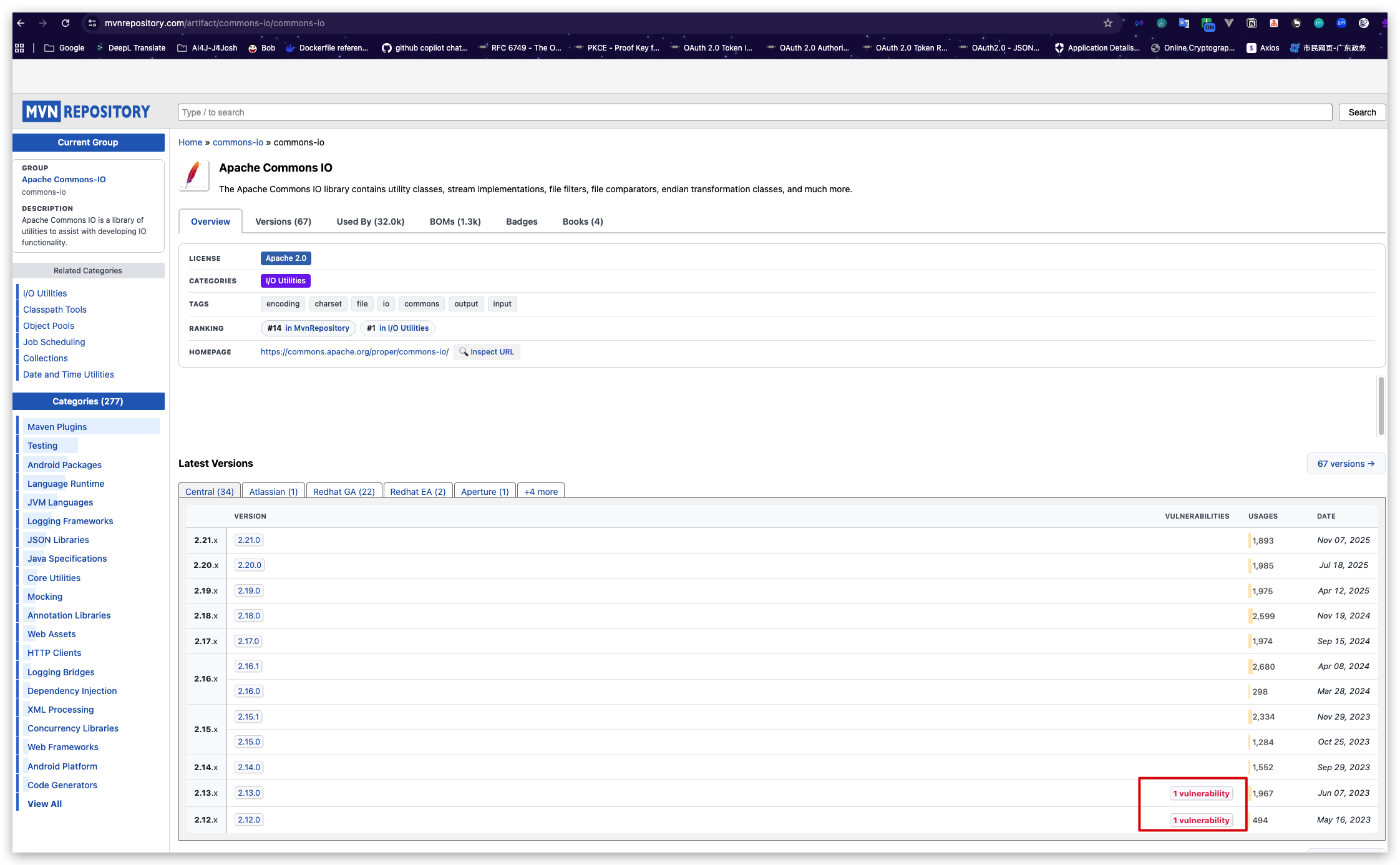Open the apps grid icon in bookmarks bar
This screenshot has width=1400, height=865.
point(19,48)
